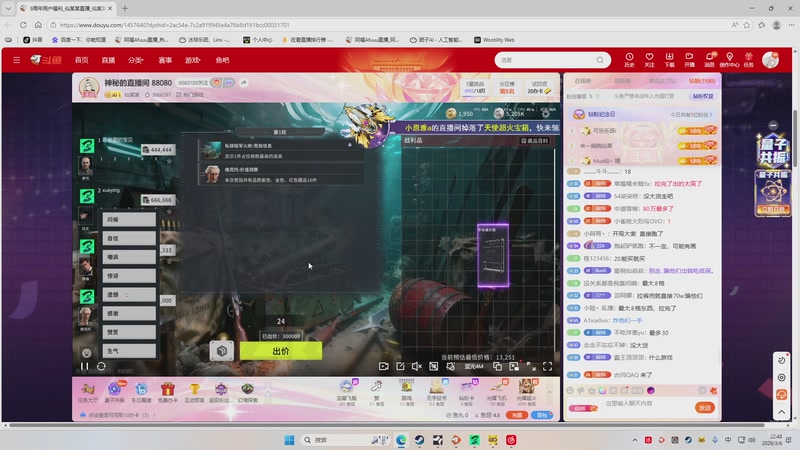This screenshot has width=800, height=450.
Task: Open the 互动预言 trophy icon
Action: pos(194,392)
